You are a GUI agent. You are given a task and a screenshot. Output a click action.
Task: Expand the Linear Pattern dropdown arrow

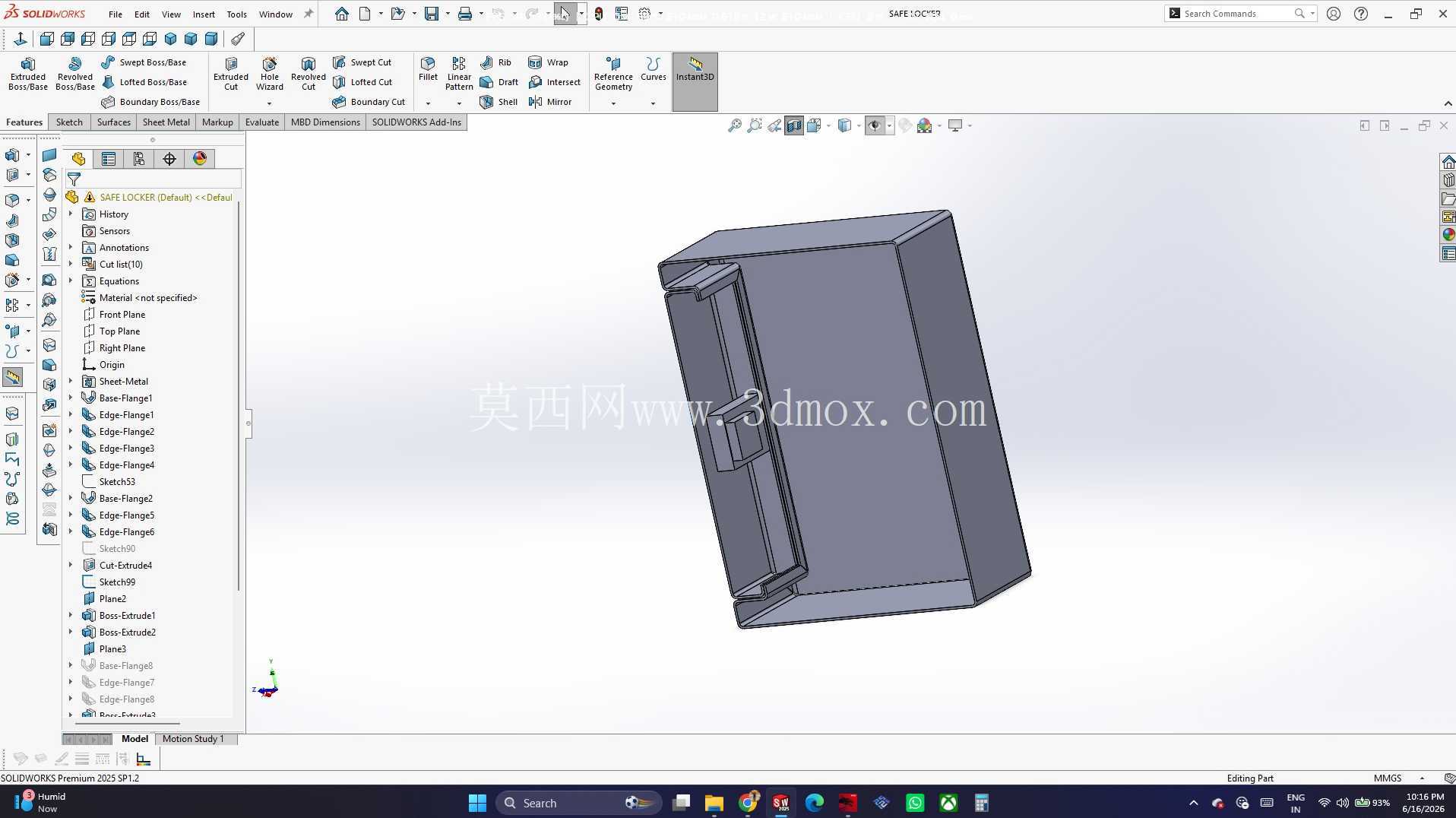[x=459, y=103]
